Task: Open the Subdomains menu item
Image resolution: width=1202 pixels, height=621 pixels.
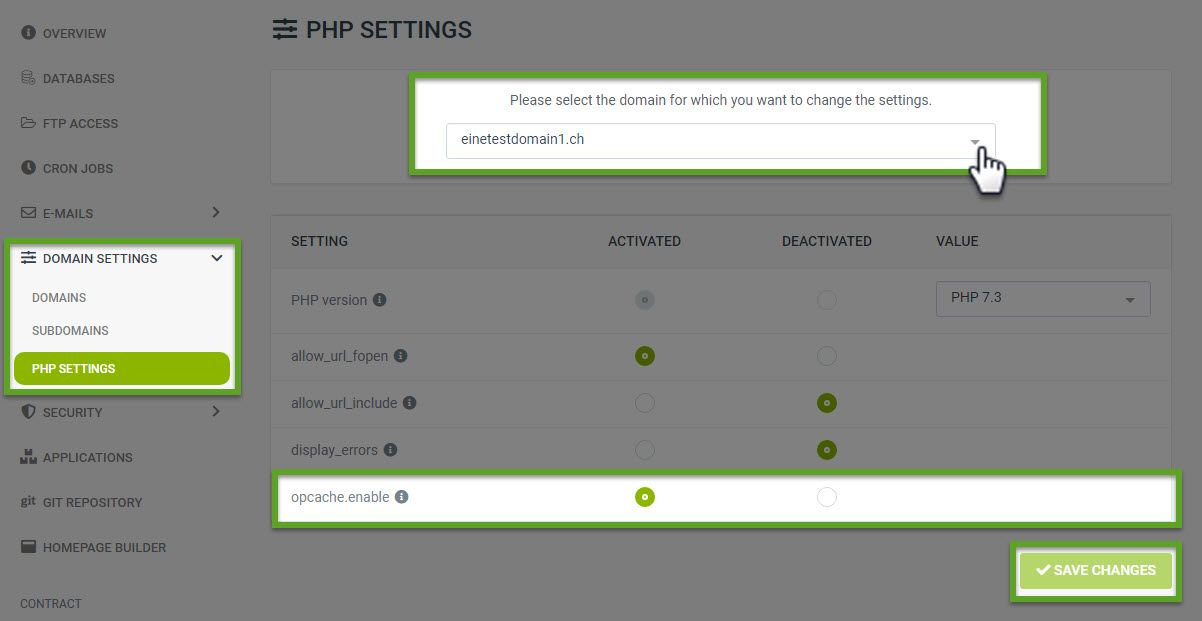Action: pos(70,331)
